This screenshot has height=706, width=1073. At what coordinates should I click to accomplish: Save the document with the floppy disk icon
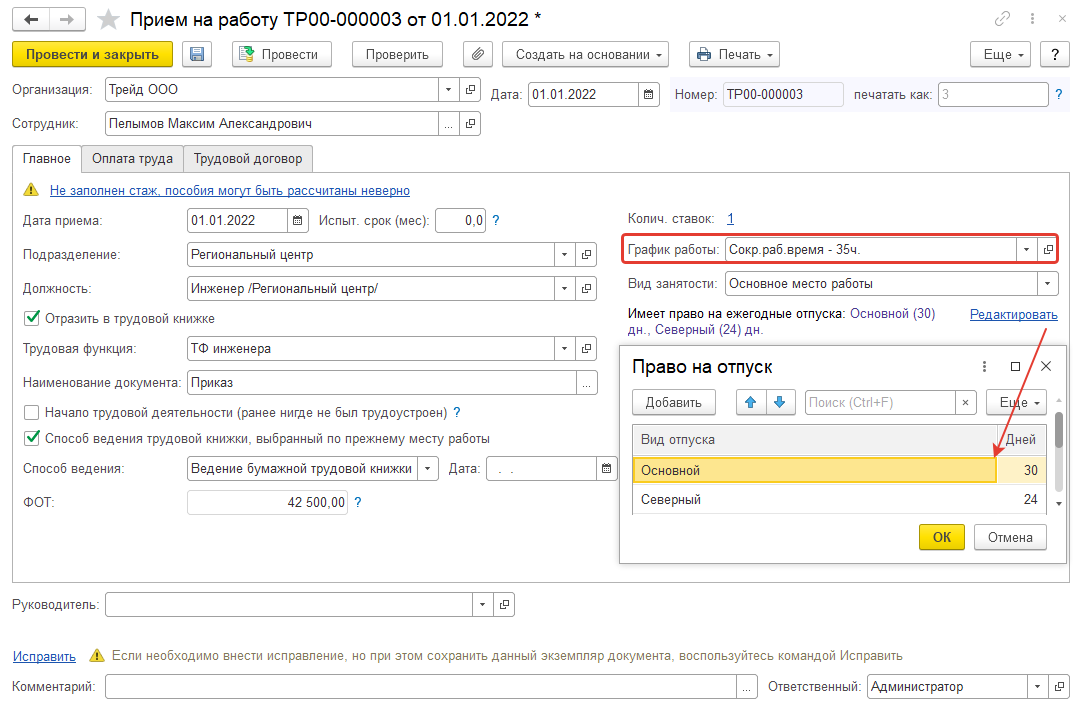coord(197,54)
